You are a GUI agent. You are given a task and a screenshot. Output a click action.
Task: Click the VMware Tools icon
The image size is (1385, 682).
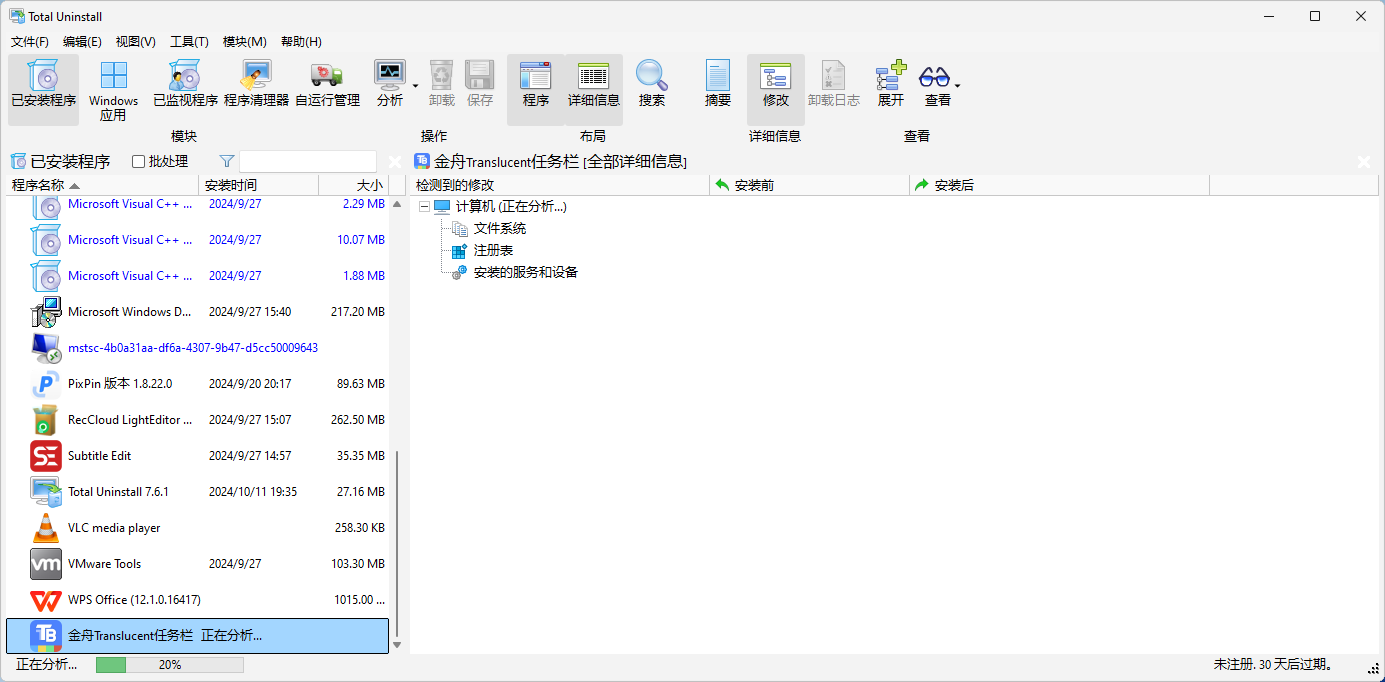[x=46, y=564]
